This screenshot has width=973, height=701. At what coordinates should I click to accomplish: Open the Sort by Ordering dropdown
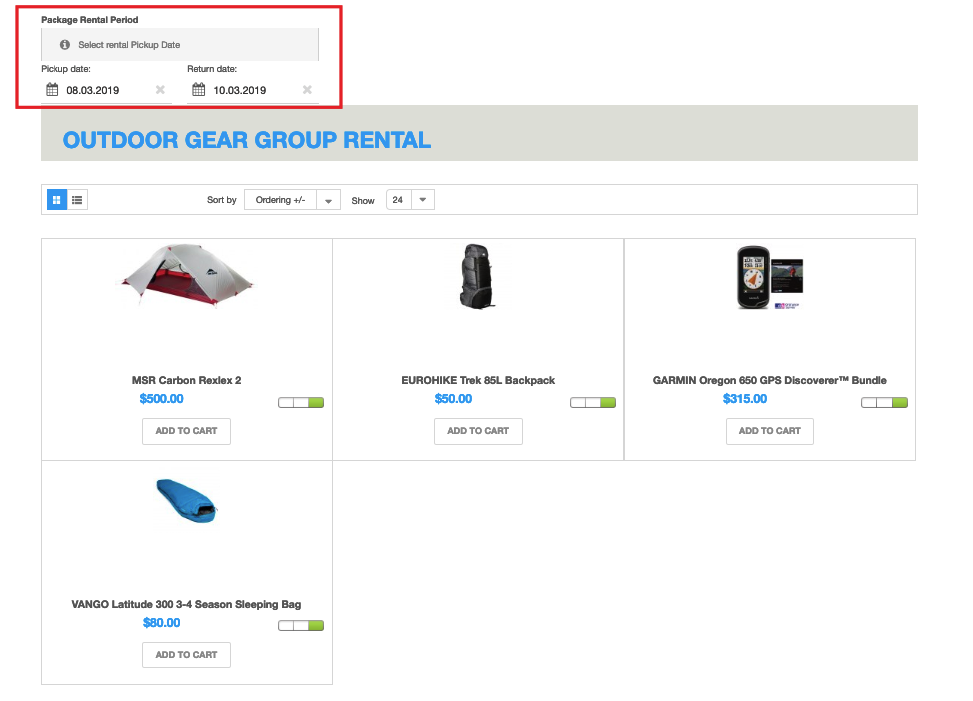click(292, 200)
